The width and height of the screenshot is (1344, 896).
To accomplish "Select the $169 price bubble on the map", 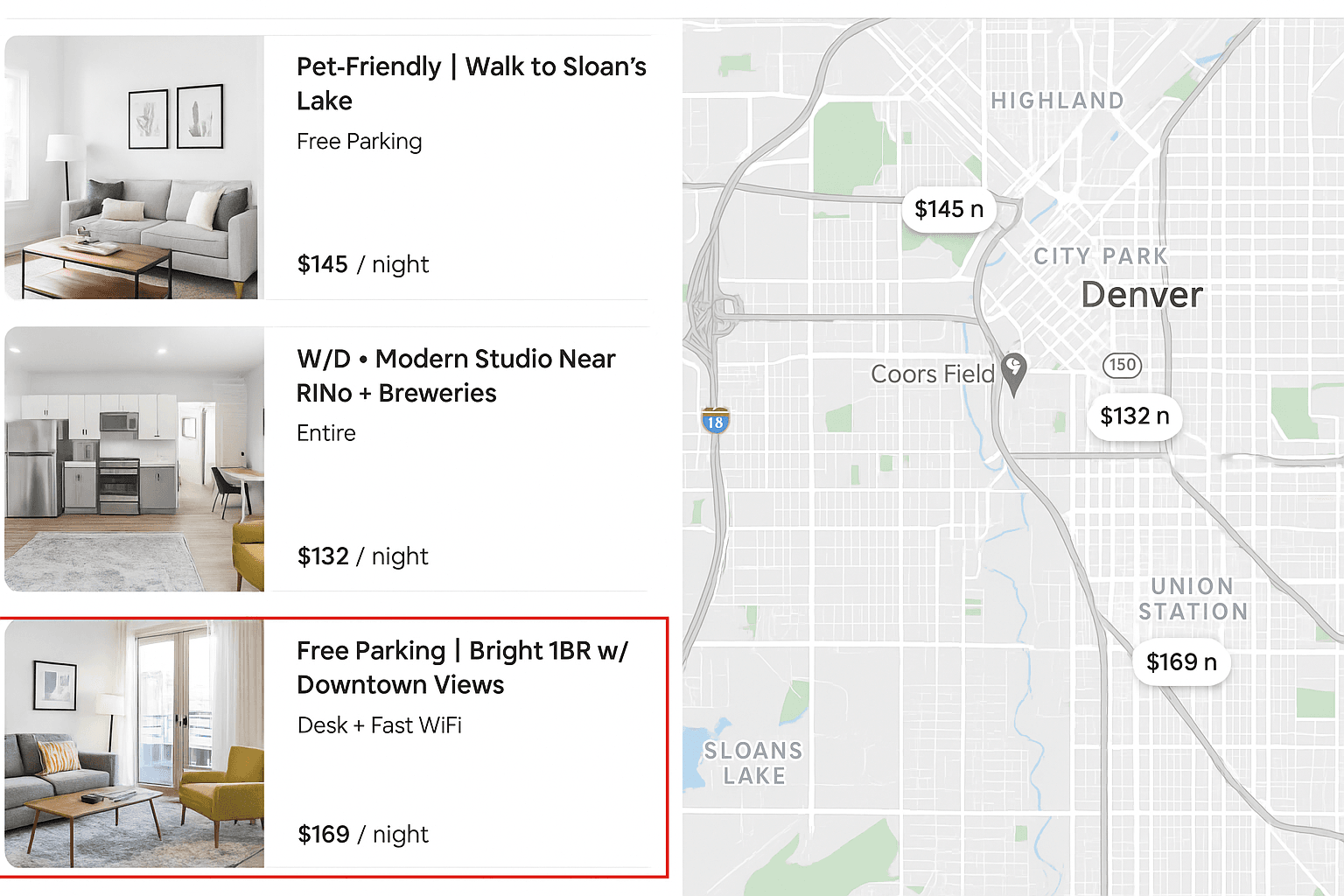I will (x=1181, y=662).
